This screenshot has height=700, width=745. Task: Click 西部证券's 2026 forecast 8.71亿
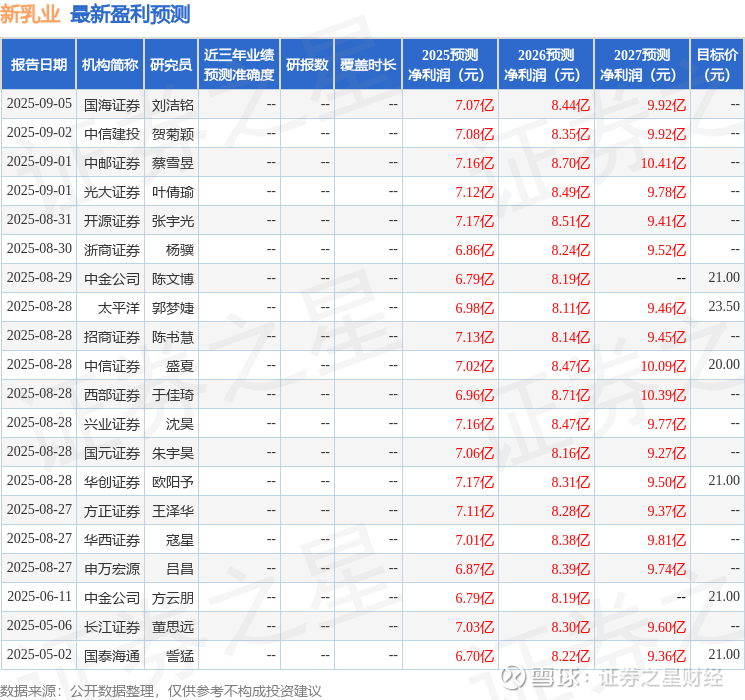tap(571, 395)
